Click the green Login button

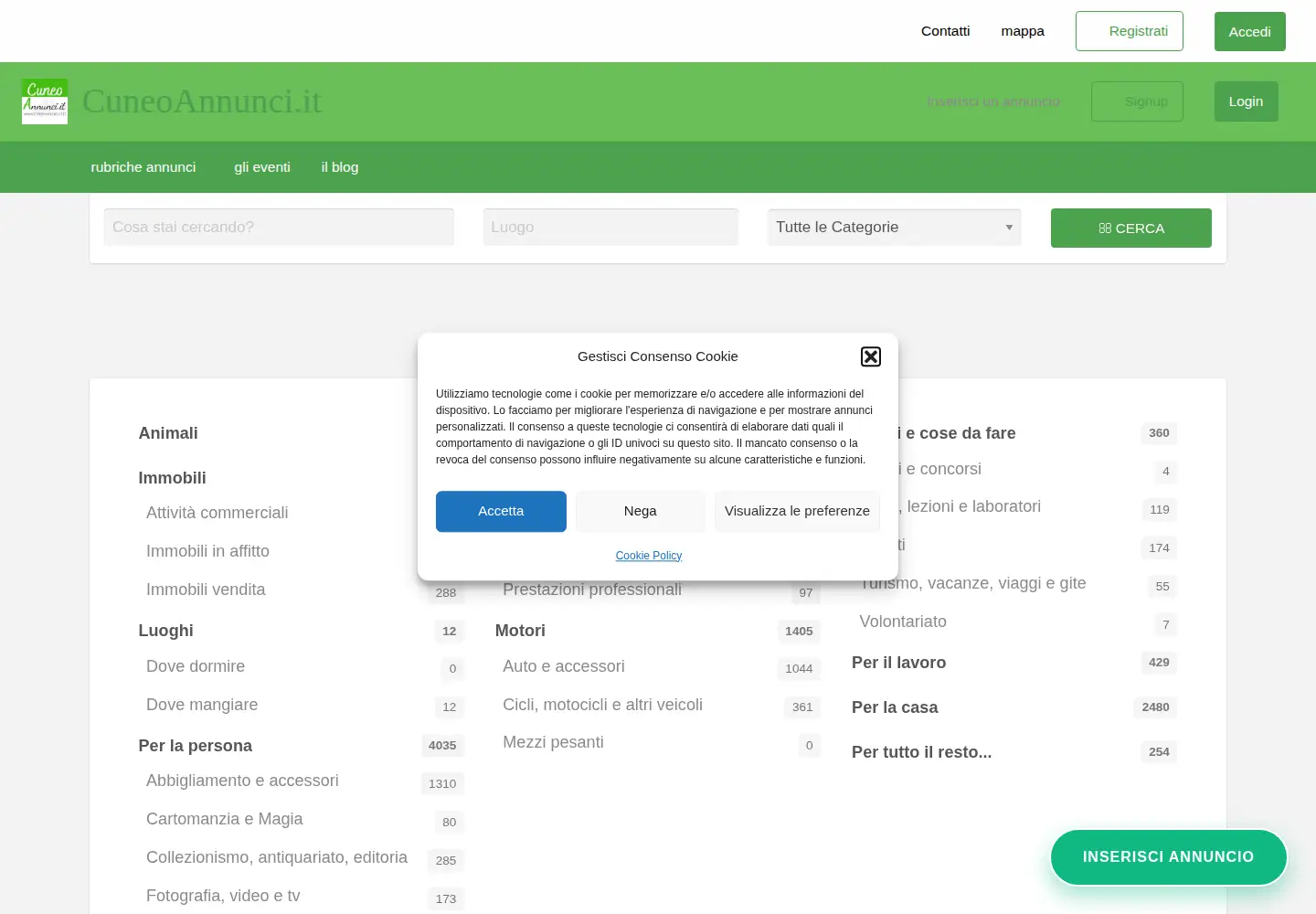[1247, 101]
